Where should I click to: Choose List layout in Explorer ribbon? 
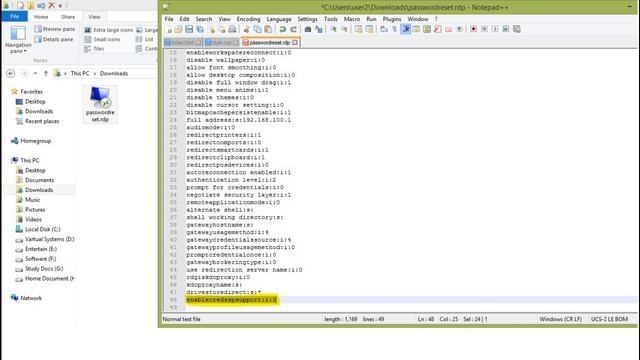(144, 39)
